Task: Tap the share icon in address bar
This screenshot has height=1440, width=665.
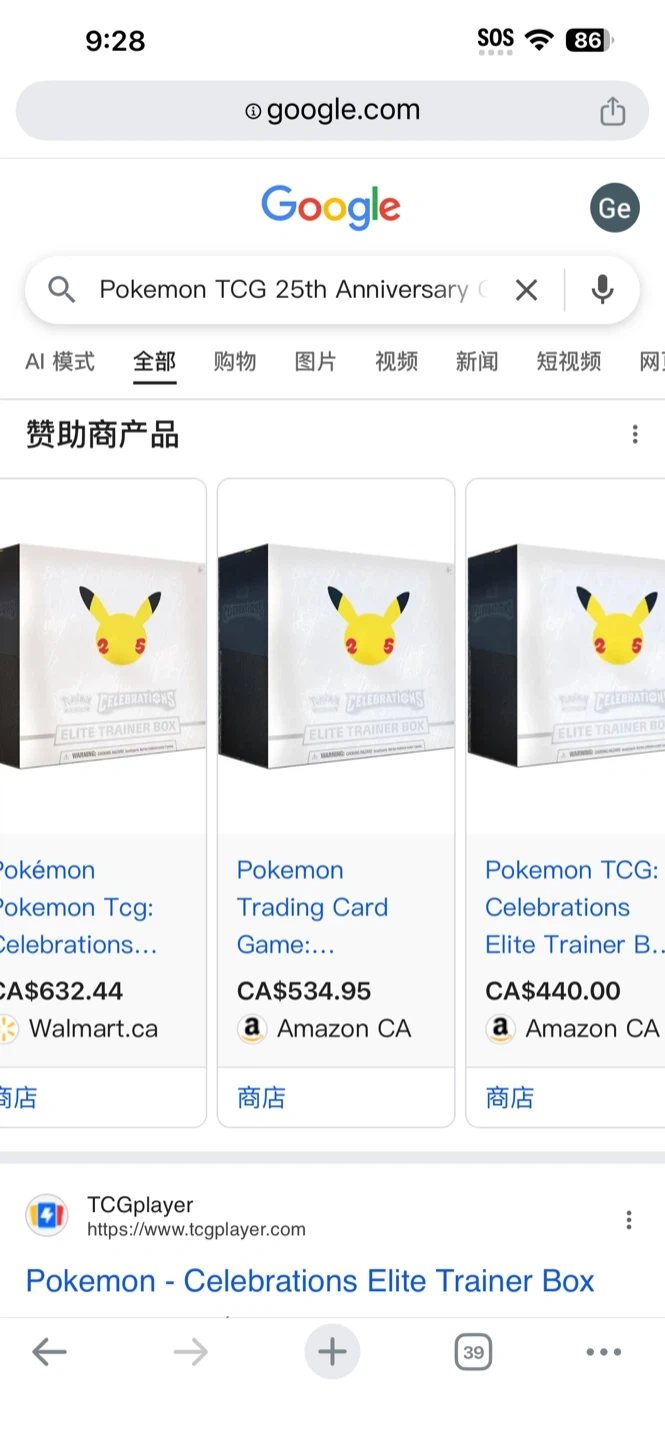Action: tap(612, 111)
